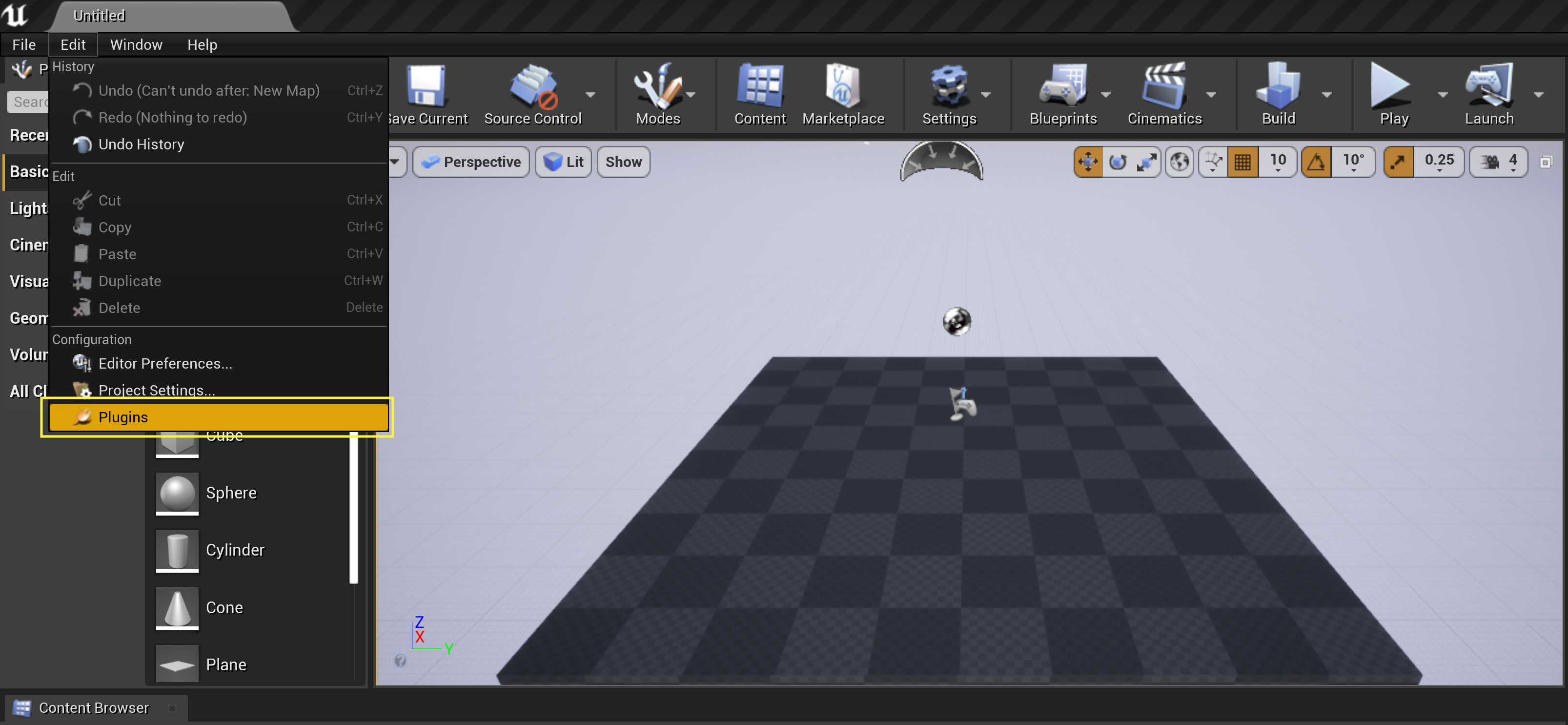Toggle scale snapping icon
The image size is (1568, 725).
pyautogui.click(x=1398, y=162)
